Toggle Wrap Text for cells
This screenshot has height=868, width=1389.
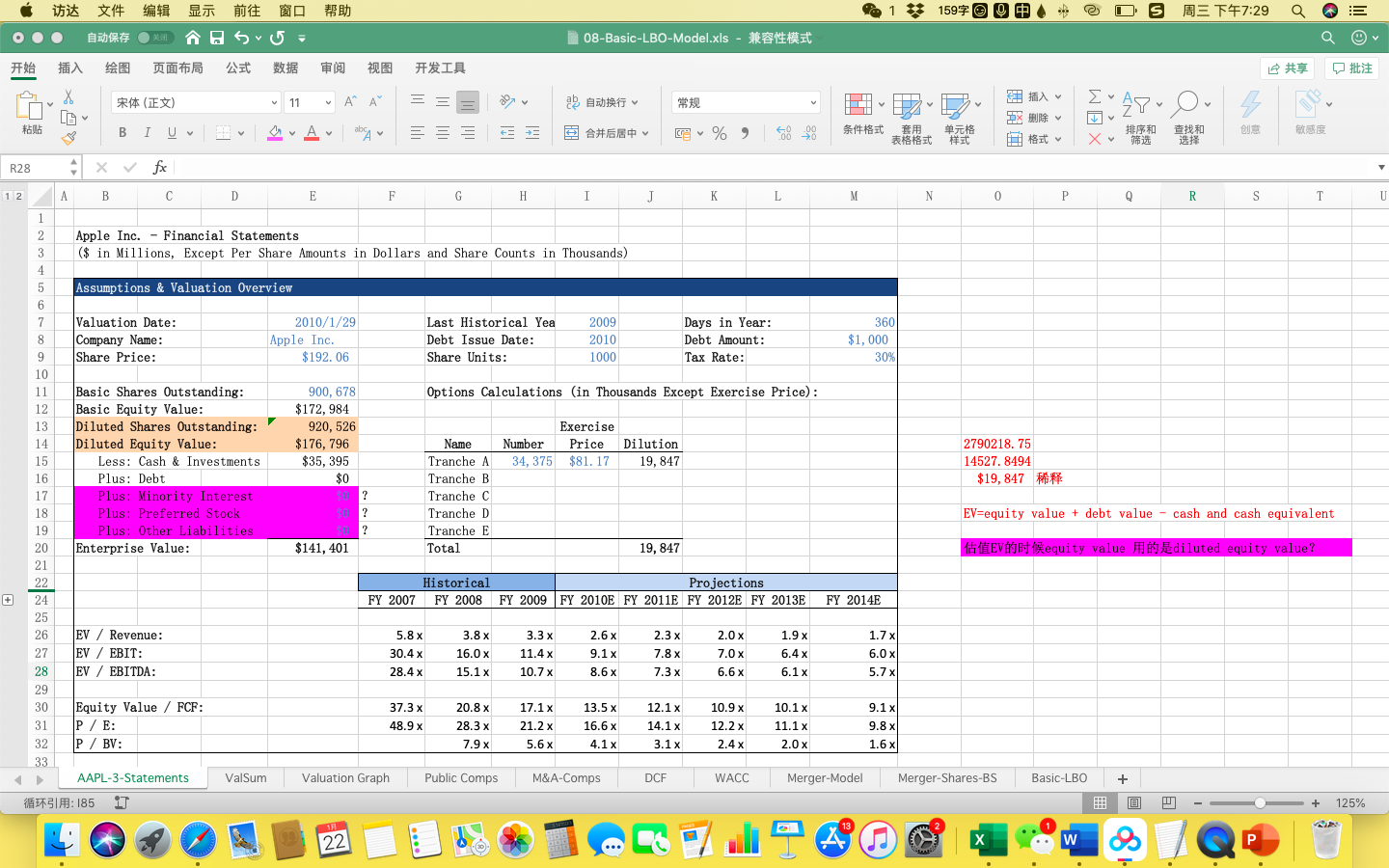coord(602,102)
